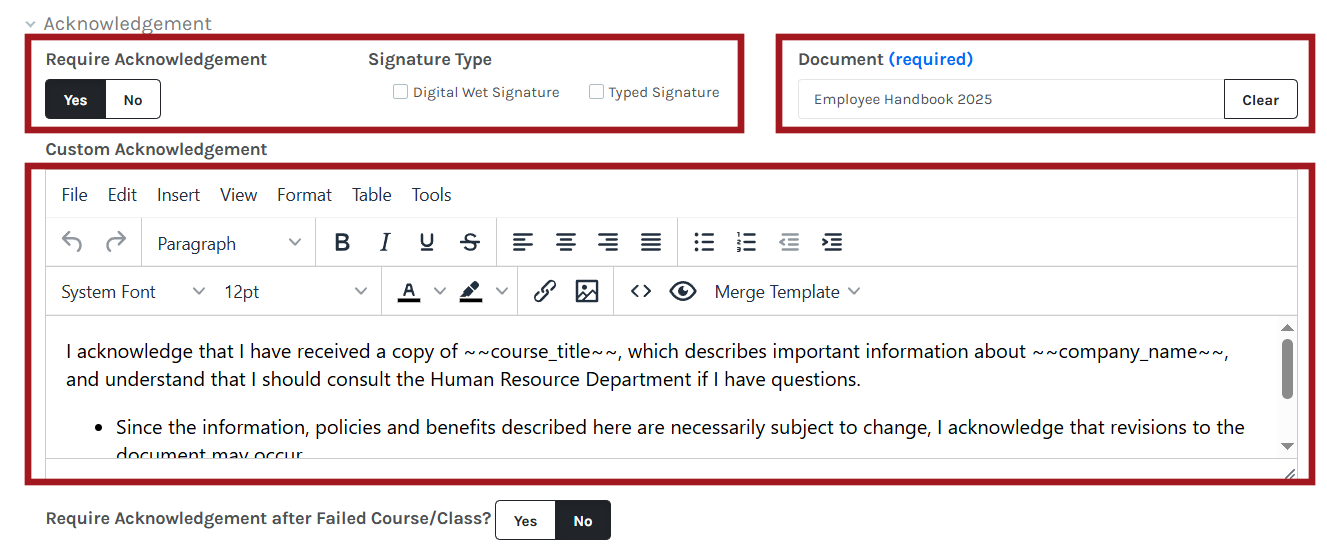Apply the current text color
The image size is (1327, 556).
[x=409, y=291]
